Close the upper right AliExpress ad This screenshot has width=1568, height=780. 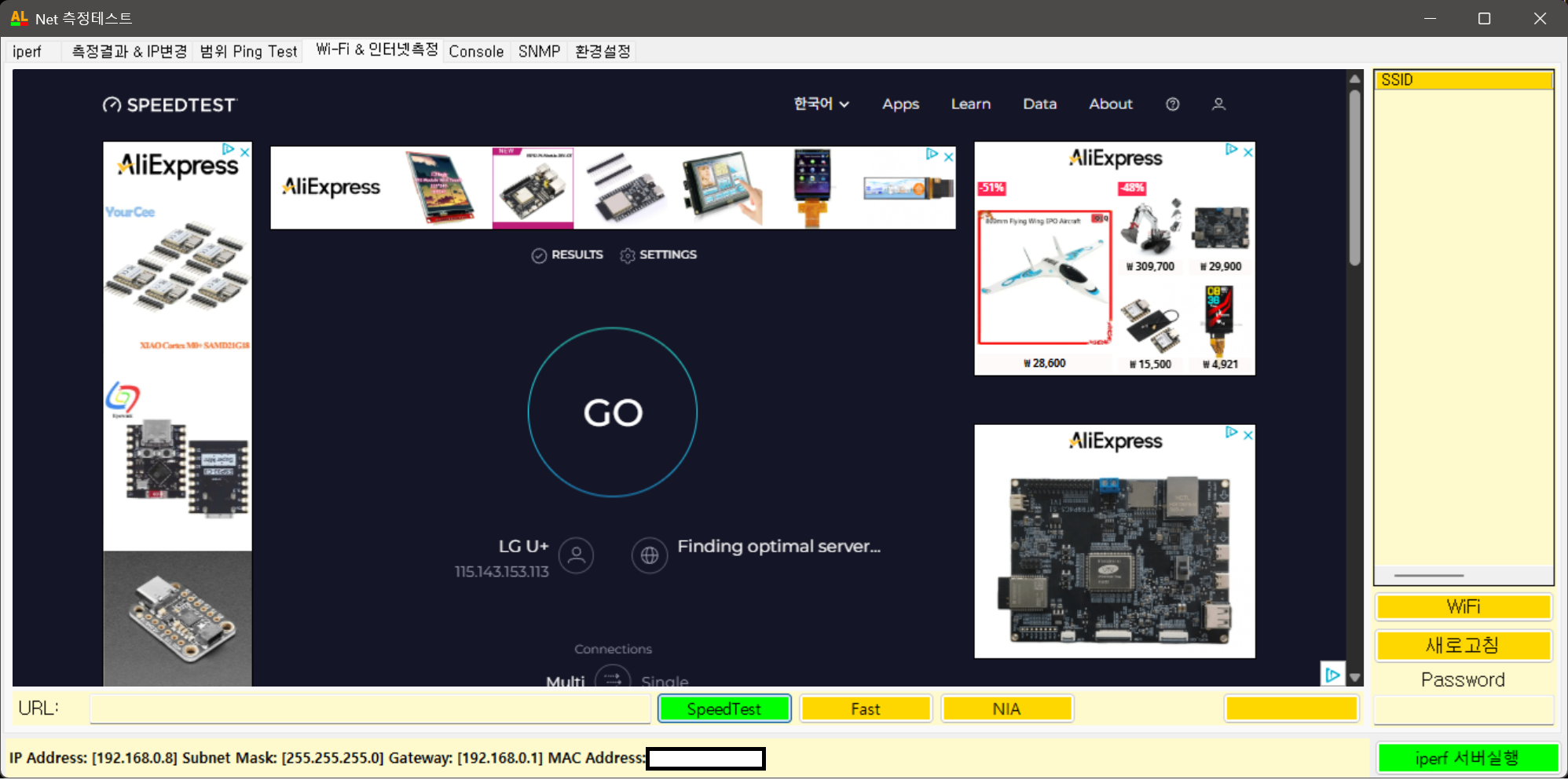pos(1247,152)
